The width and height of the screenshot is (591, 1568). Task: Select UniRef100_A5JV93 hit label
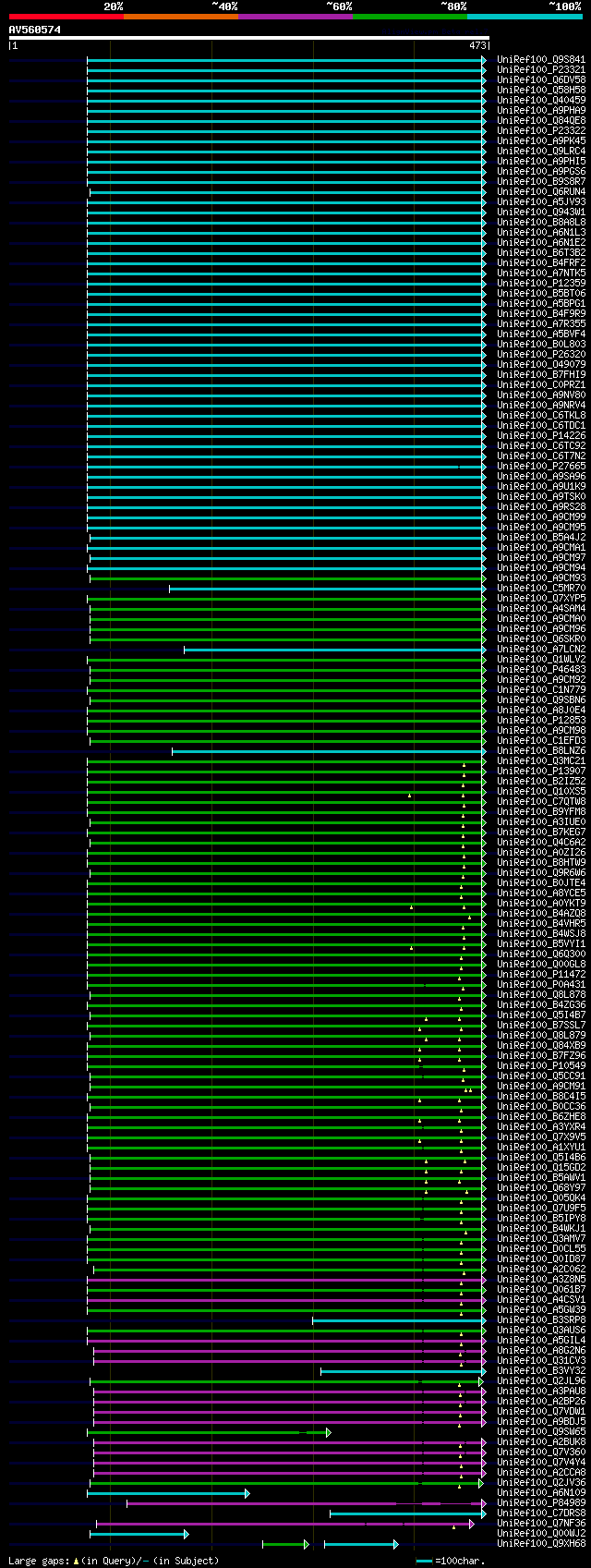tap(541, 201)
